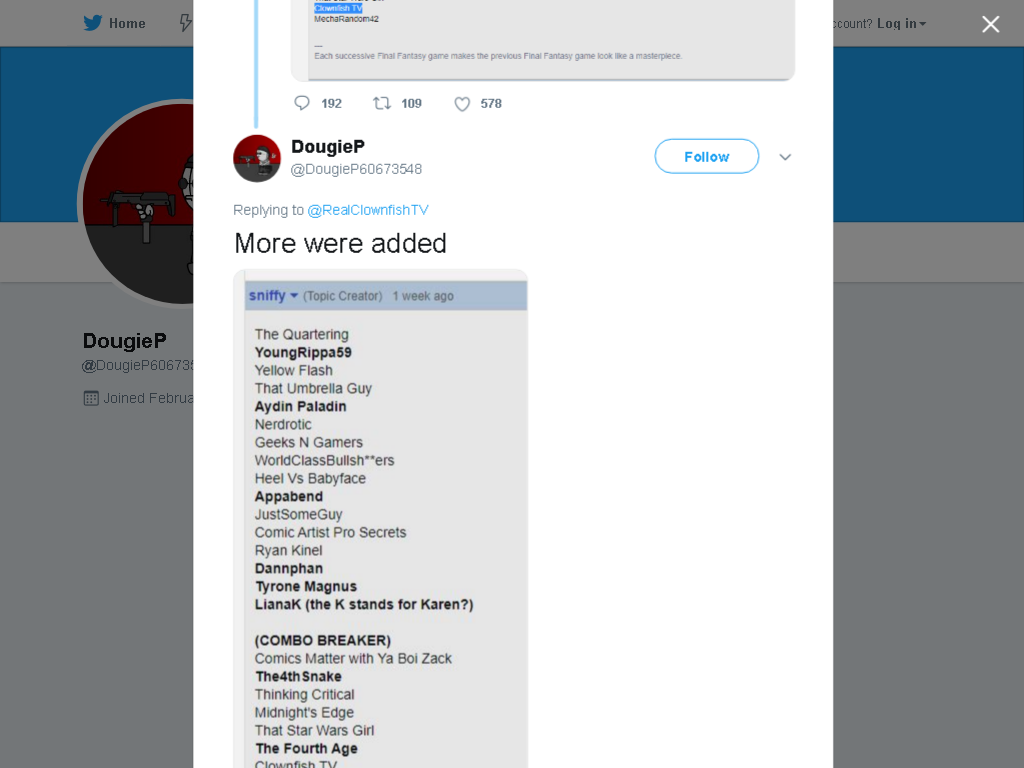
Task: Click the @DougieP60673548 handle in tweet
Action: [x=356, y=169]
